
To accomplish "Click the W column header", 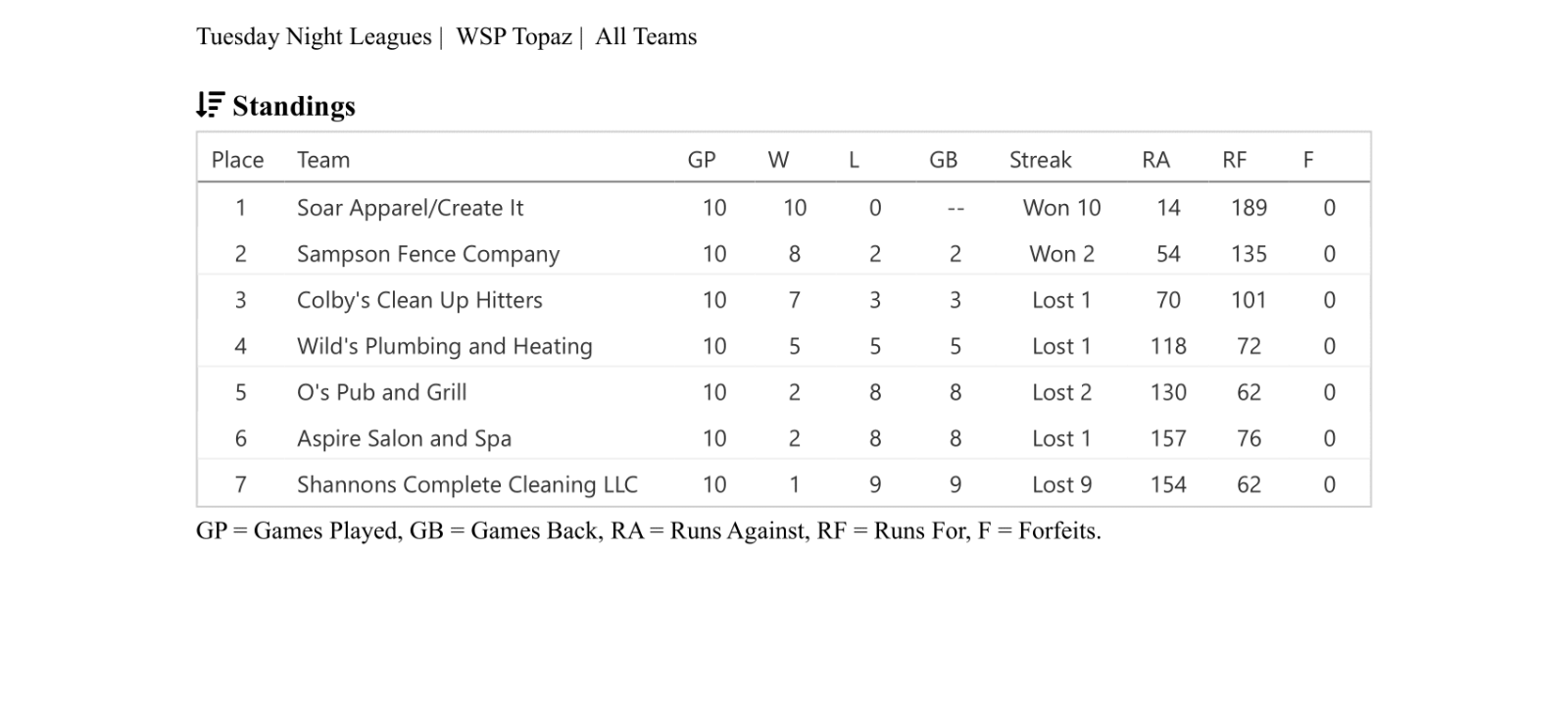I will pos(778,160).
